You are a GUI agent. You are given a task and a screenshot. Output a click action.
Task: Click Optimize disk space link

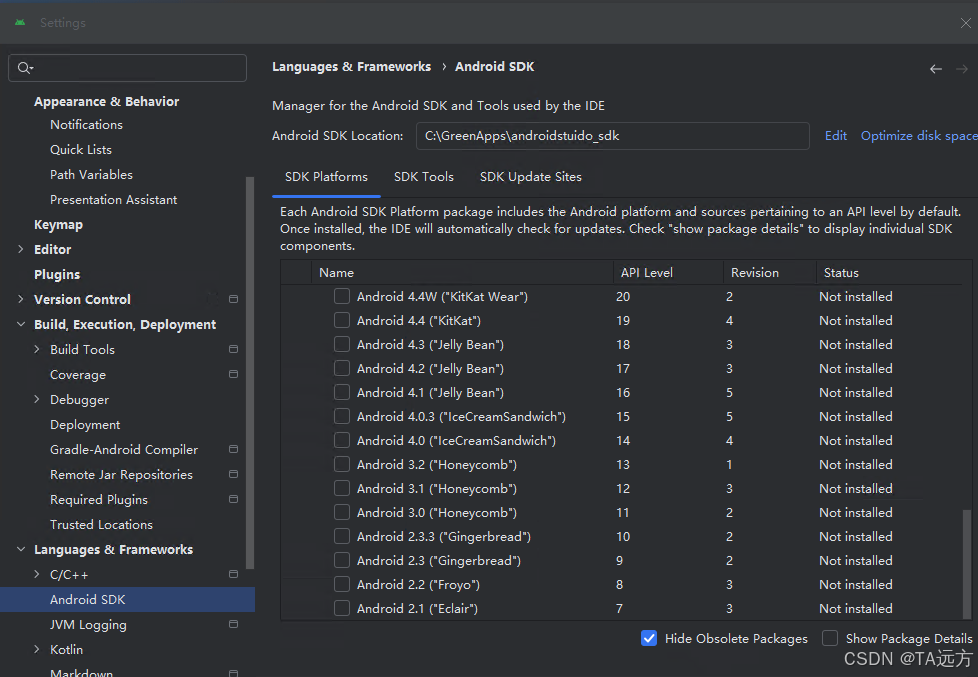(x=919, y=136)
